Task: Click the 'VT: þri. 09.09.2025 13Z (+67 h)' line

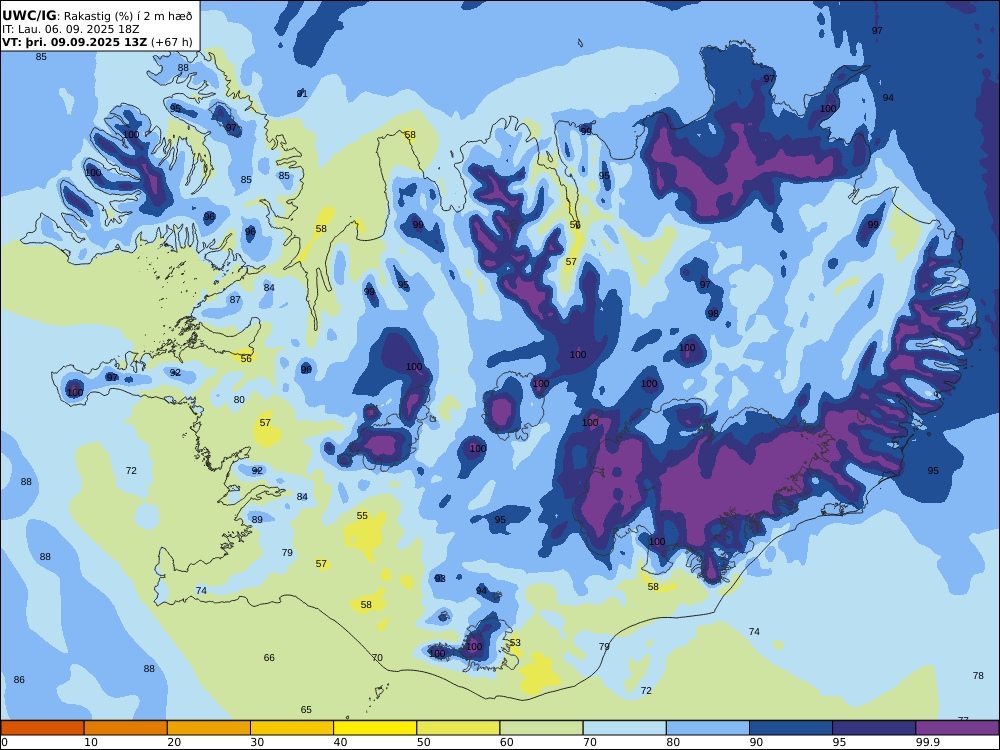Action: click(x=97, y=42)
